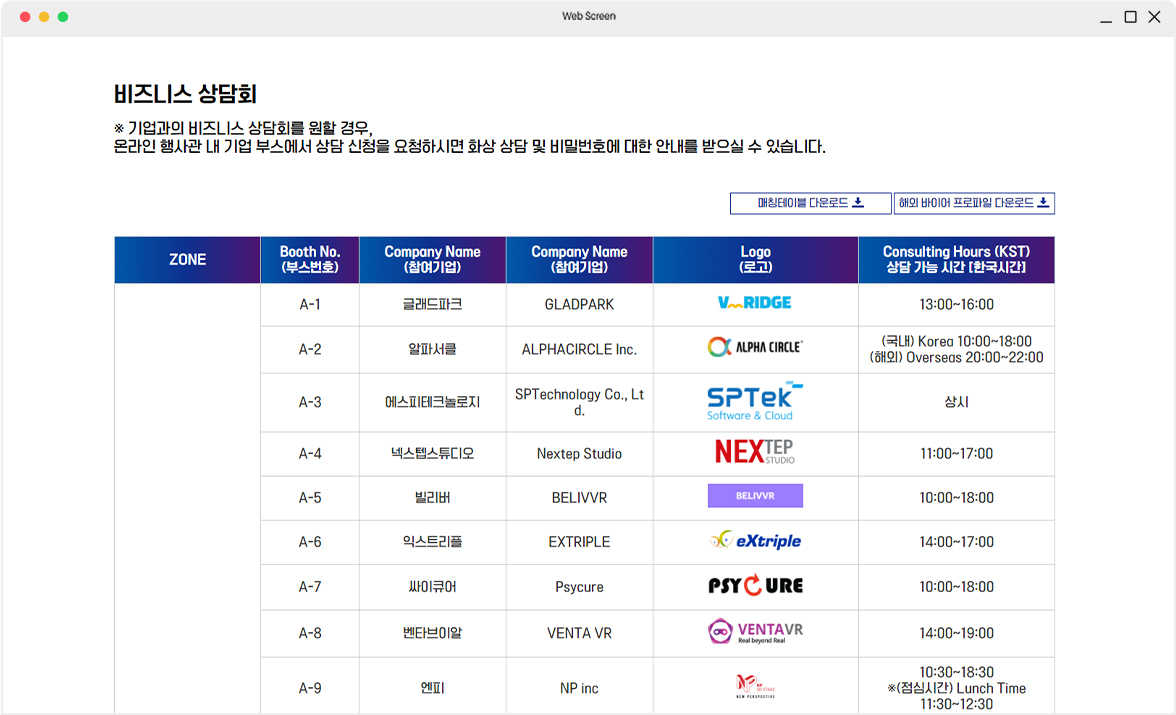Click the Logo column header
1176x715 pixels.
[x=755, y=260]
